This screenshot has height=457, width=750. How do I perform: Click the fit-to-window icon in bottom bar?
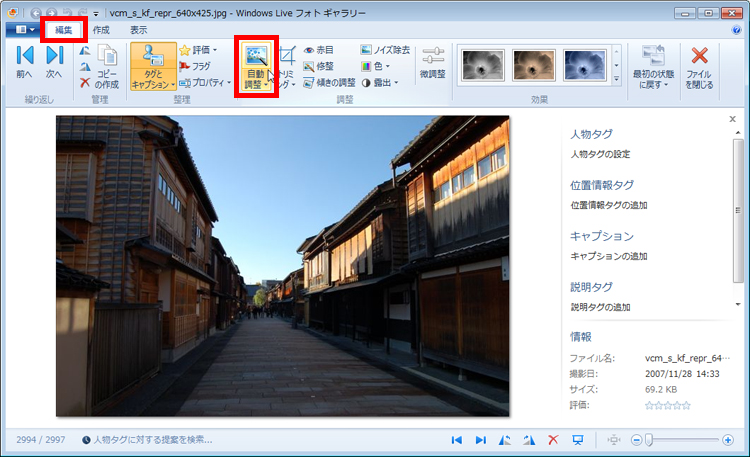coord(614,440)
